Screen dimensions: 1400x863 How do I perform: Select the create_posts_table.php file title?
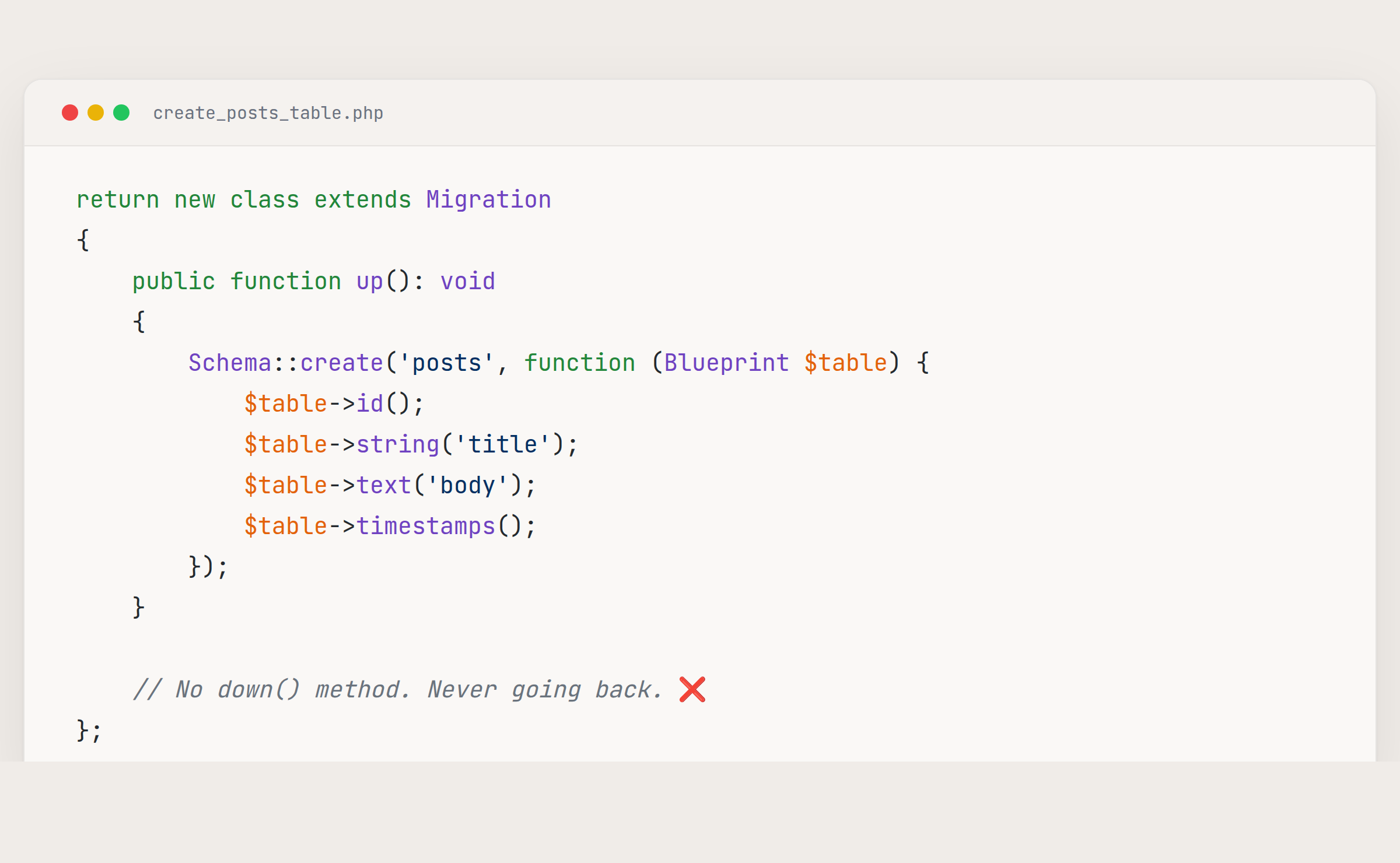coord(268,113)
